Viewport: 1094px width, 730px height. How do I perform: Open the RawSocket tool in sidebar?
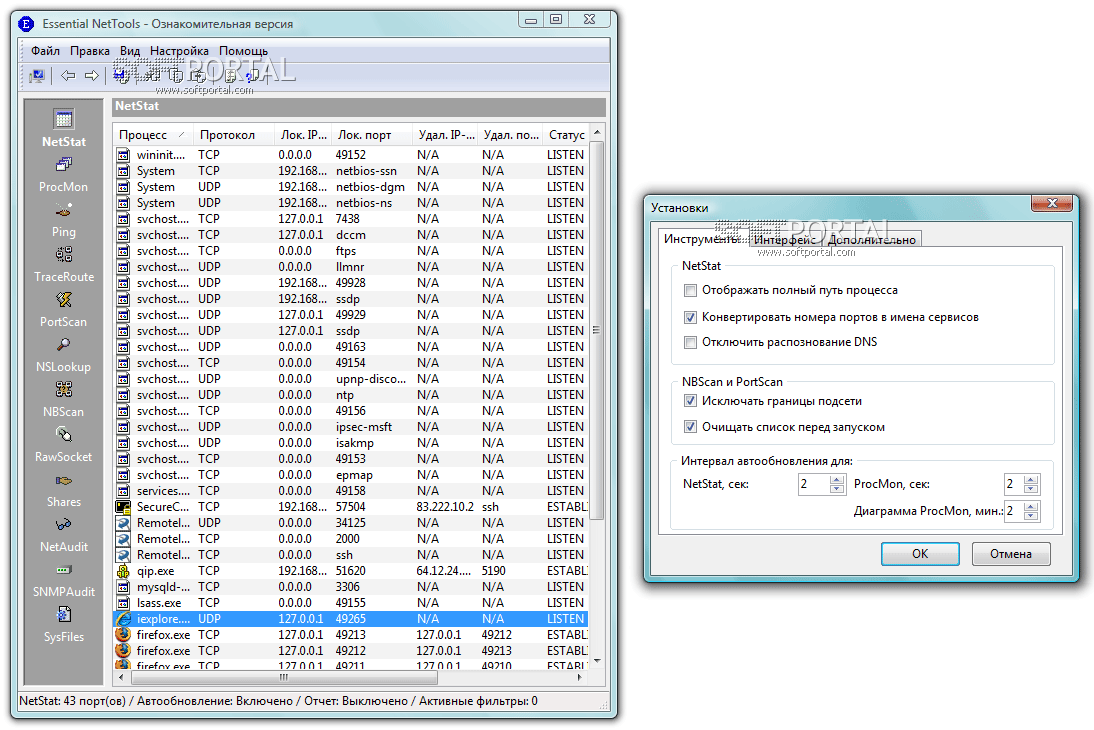(x=63, y=445)
